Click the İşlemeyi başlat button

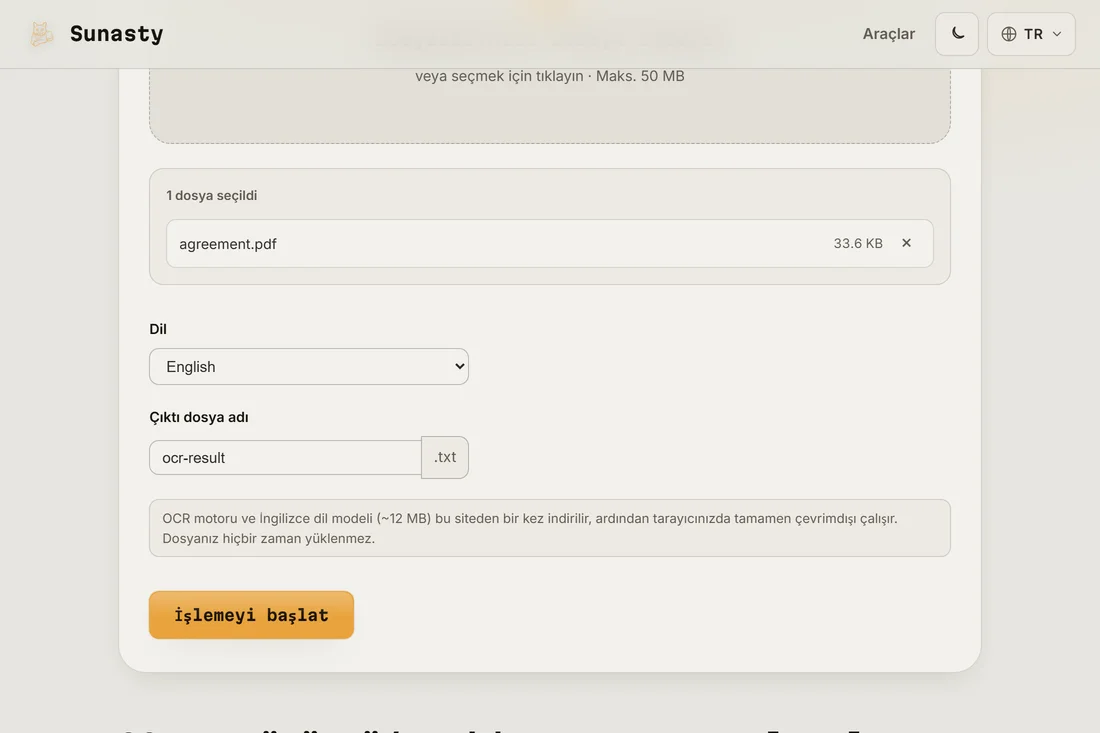[251, 615]
